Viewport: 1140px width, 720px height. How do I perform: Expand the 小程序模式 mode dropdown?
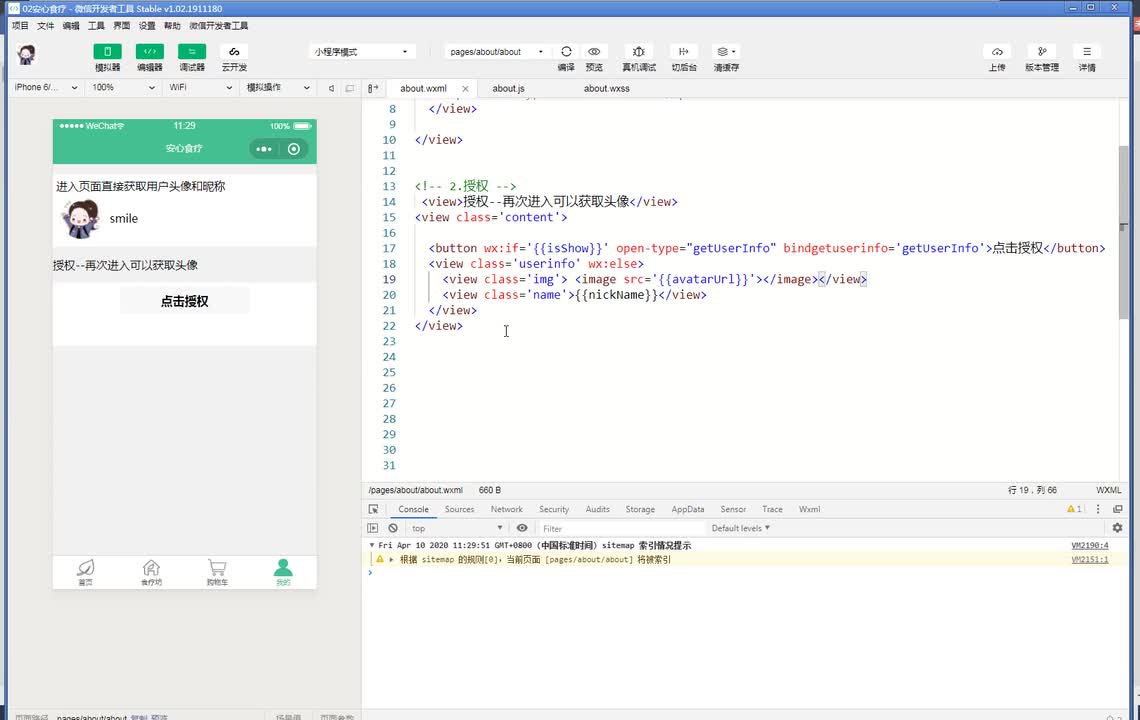click(x=362, y=52)
